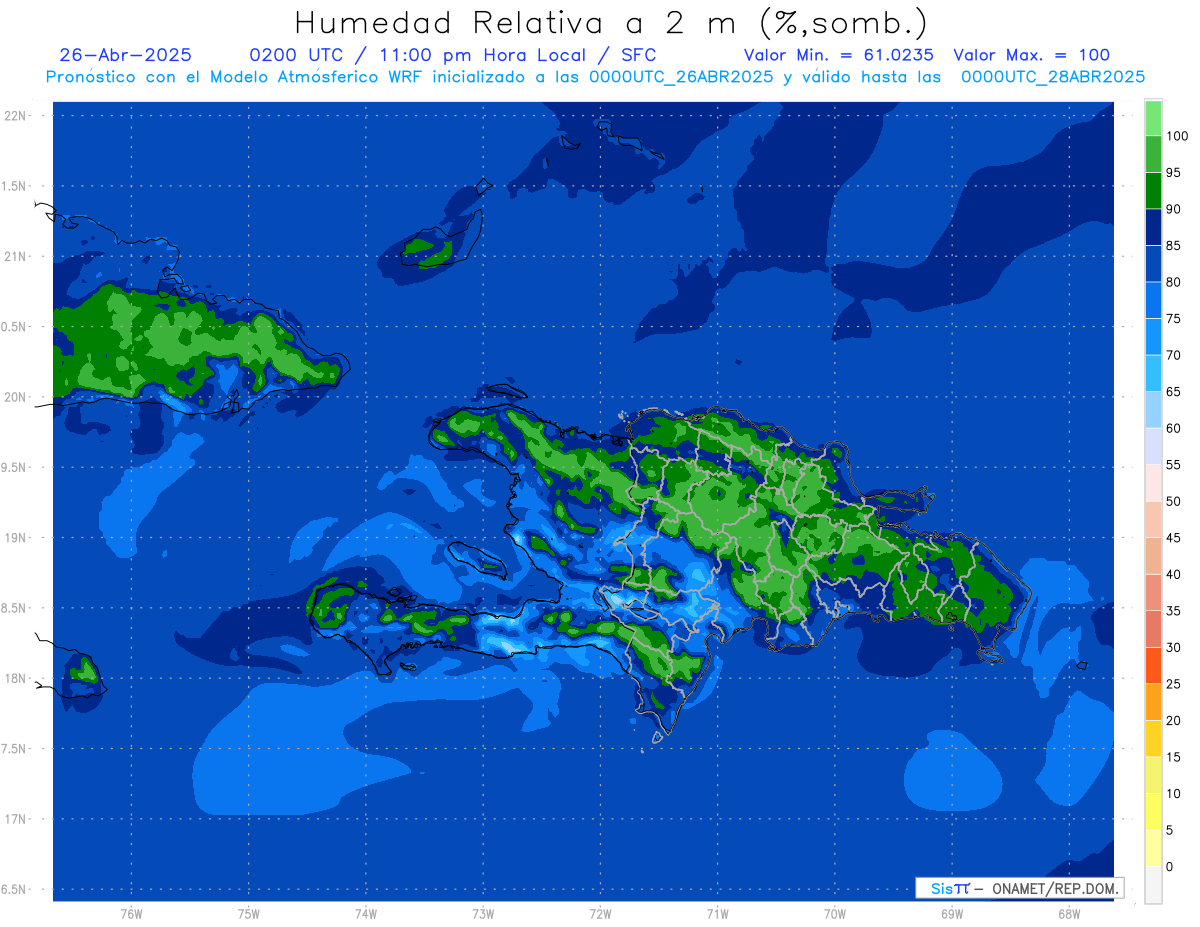Click the light green swatch above 100

pos(1153,118)
